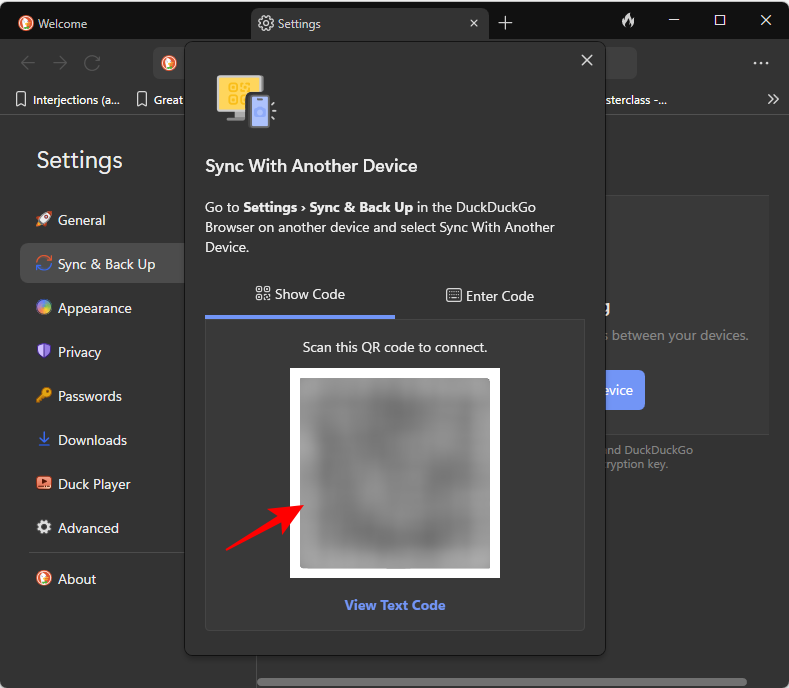Open the Interjections bookmark
The height and width of the screenshot is (688, 789).
(68, 100)
